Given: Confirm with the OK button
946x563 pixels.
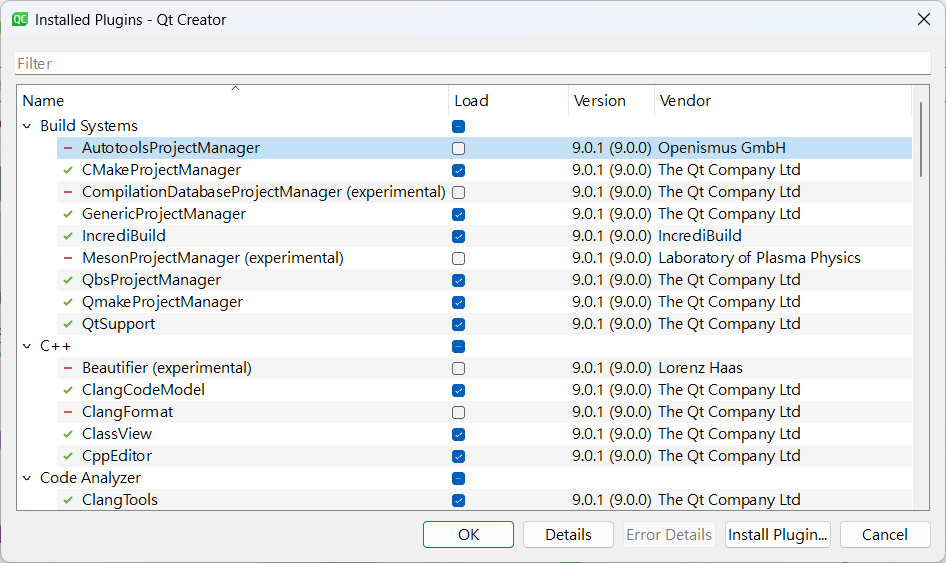Looking at the screenshot, I should pos(468,535).
